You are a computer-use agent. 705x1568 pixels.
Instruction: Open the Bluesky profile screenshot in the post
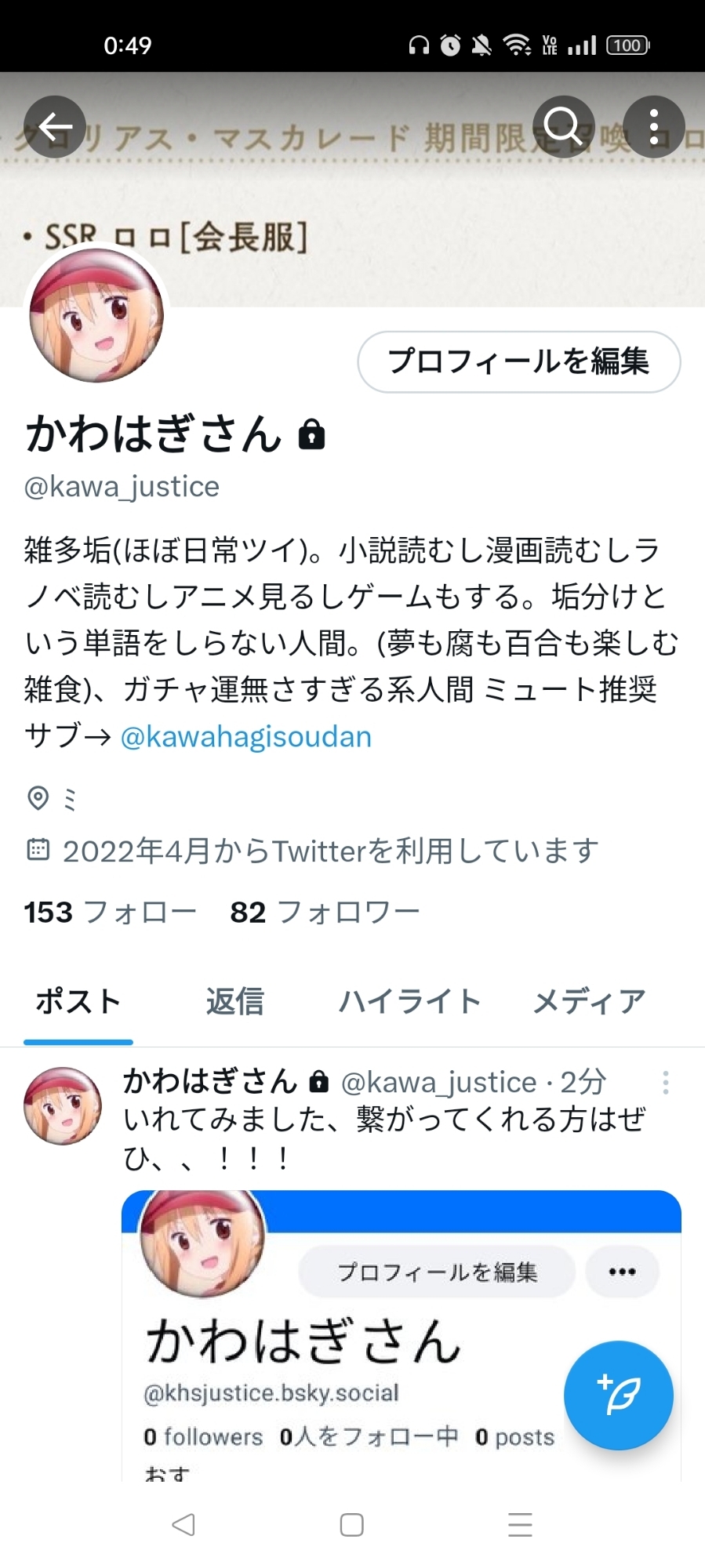tap(402, 1335)
